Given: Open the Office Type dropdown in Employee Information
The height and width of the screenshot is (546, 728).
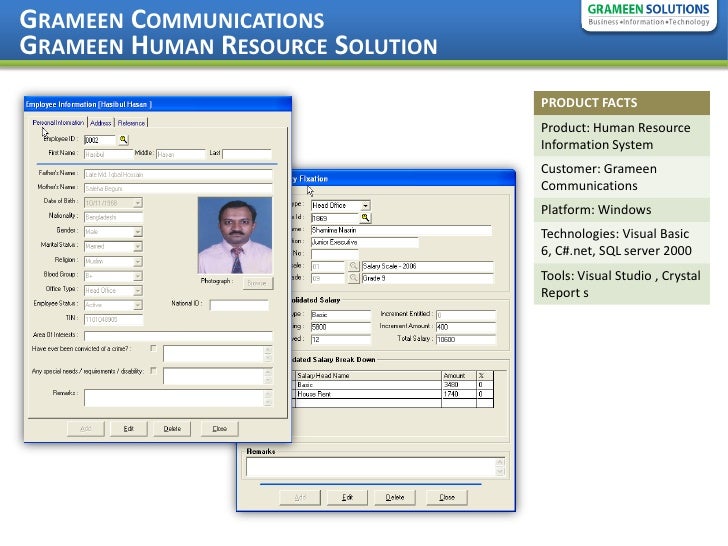Looking at the screenshot, I should click(x=137, y=291).
